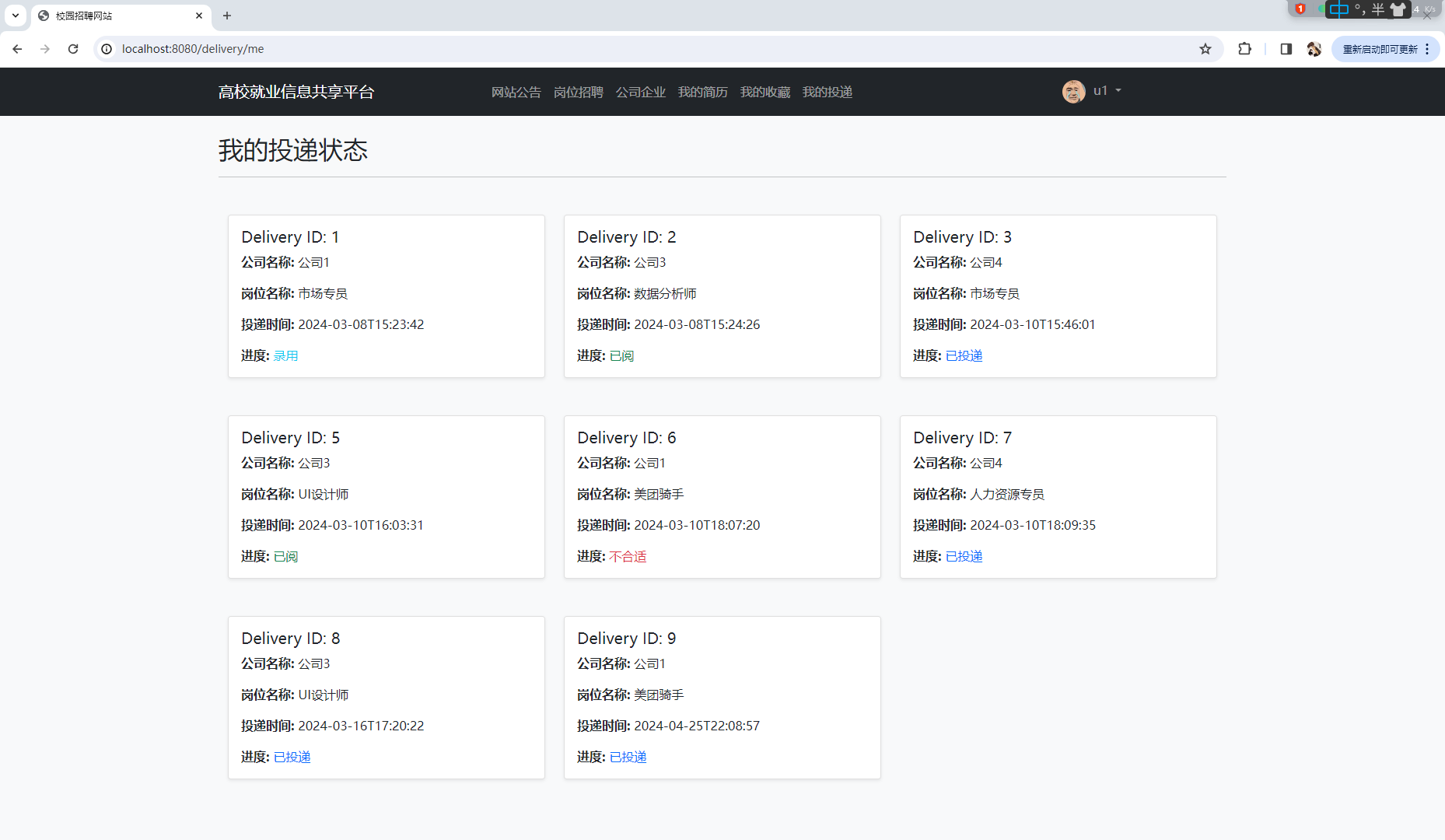Click the red notification badge icon at top right
The height and width of the screenshot is (840, 1445).
(1300, 9)
